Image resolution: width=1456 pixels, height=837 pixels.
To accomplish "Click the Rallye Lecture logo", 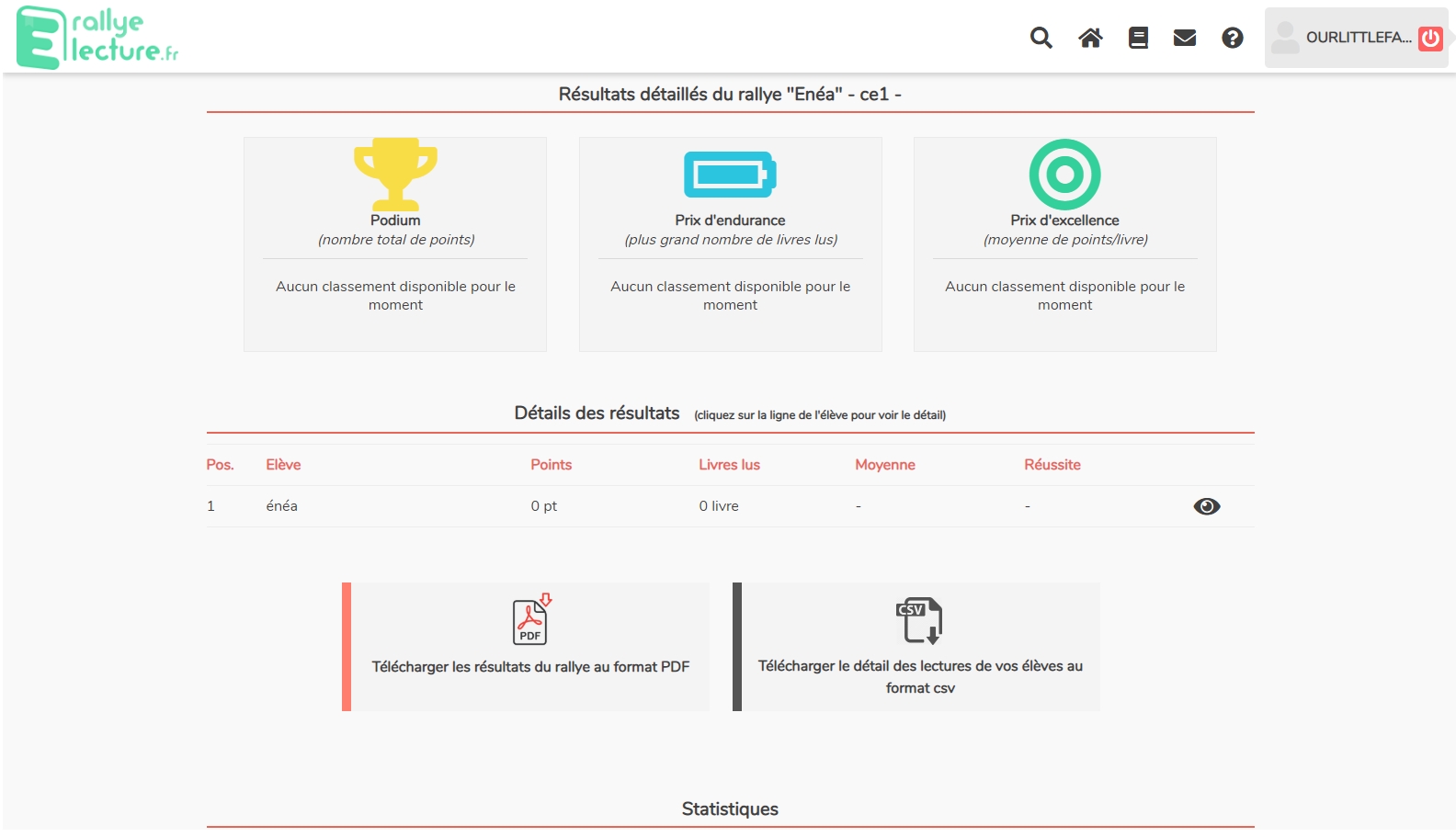I will click(97, 38).
